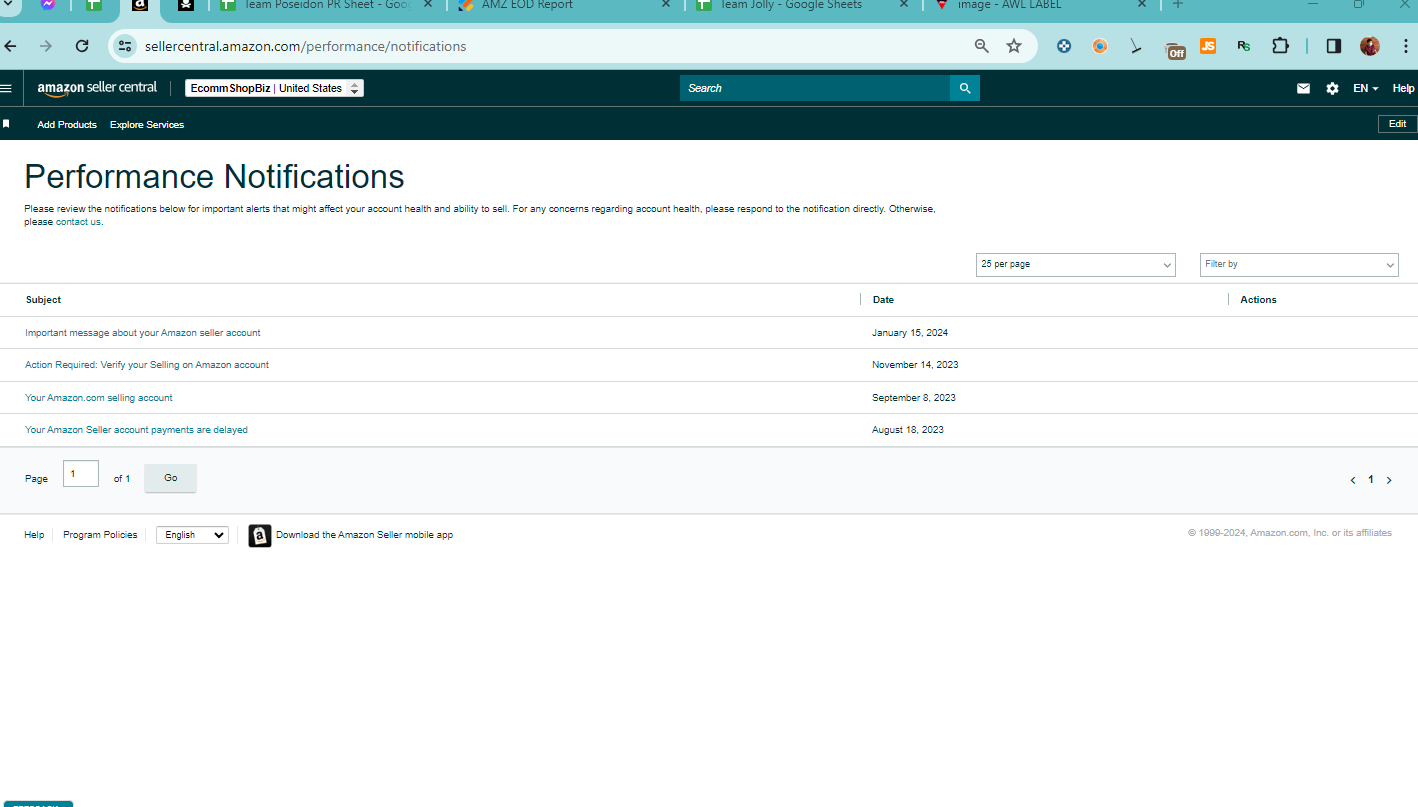Click the current page number 1 in pagination
This screenshot has width=1418, height=807.
point(1371,480)
